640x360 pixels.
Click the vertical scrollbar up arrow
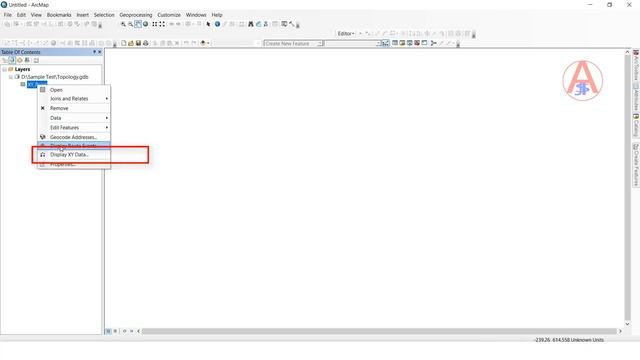click(627, 52)
